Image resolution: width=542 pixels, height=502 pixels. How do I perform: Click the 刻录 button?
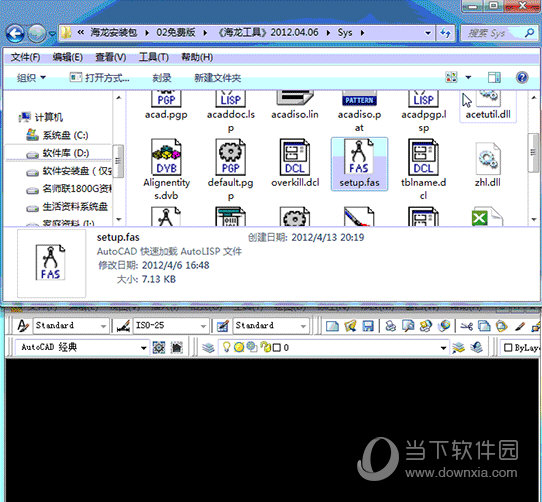click(x=162, y=78)
